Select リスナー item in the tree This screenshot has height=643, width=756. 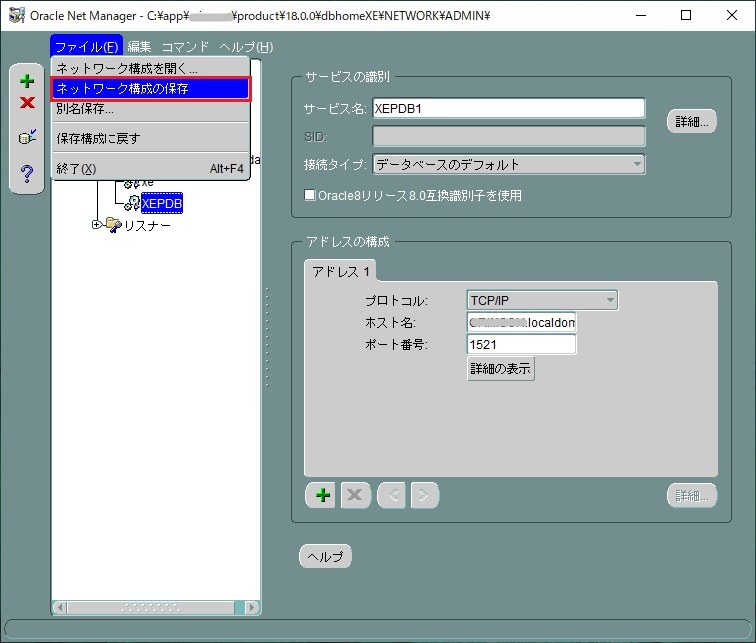(148, 226)
